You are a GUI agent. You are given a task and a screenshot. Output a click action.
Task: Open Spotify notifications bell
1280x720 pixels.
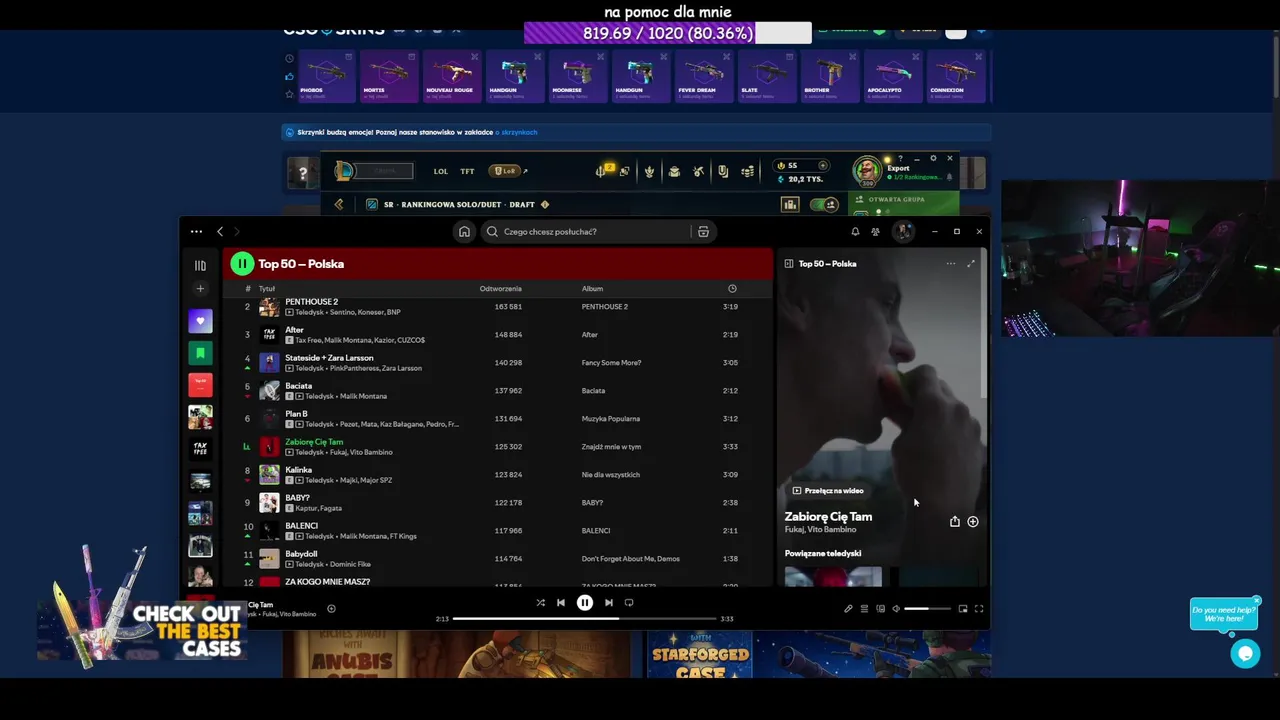[855, 232]
